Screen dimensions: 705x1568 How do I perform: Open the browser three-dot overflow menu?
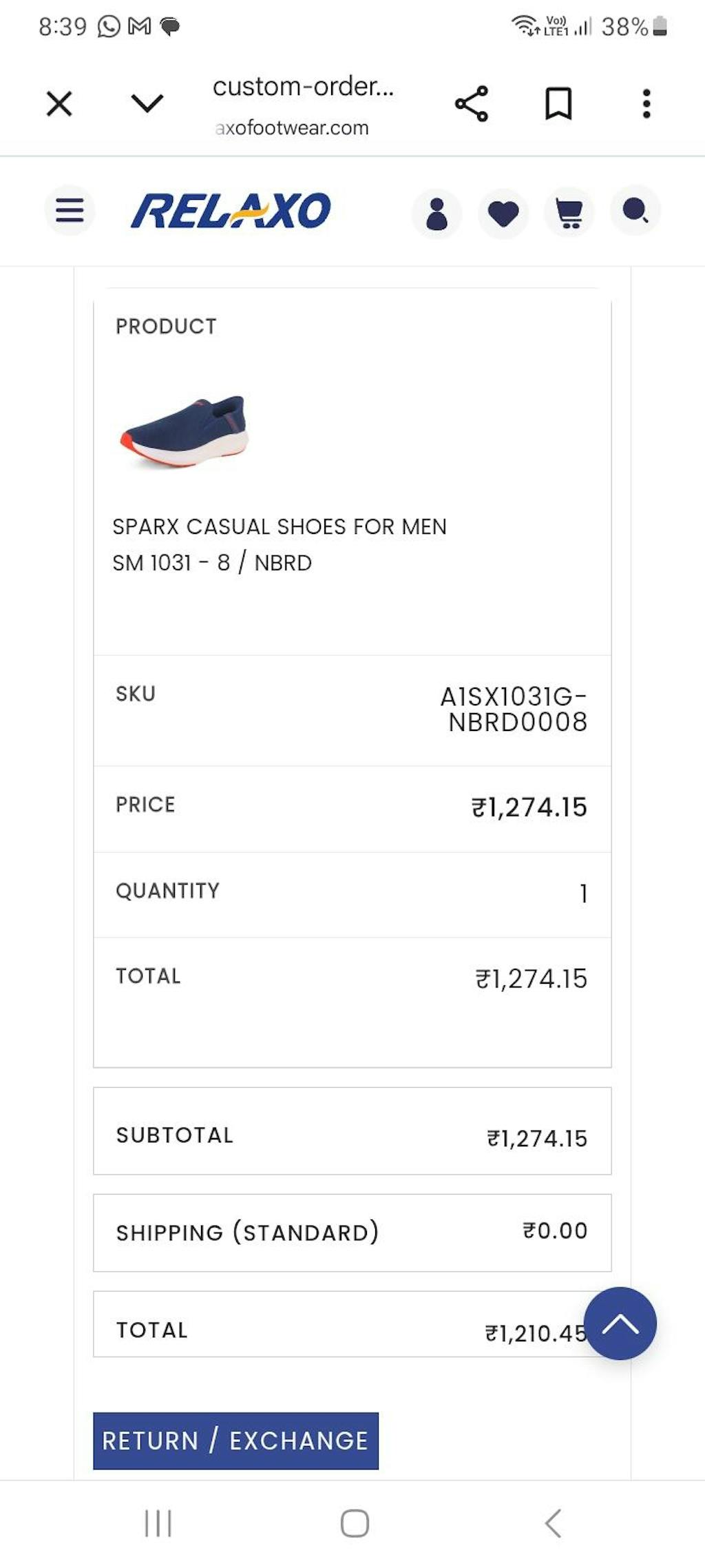[x=646, y=104]
